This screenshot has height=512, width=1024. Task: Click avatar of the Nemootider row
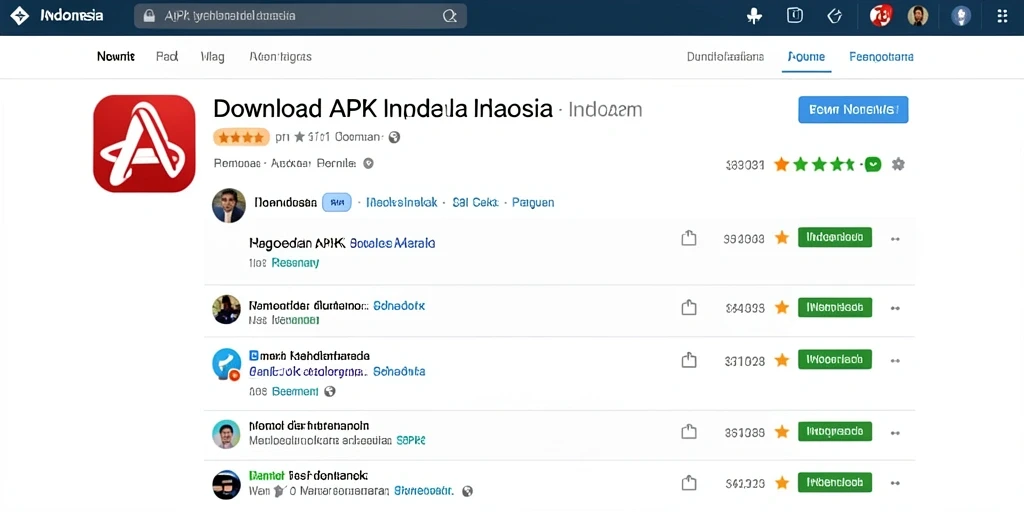point(227,309)
